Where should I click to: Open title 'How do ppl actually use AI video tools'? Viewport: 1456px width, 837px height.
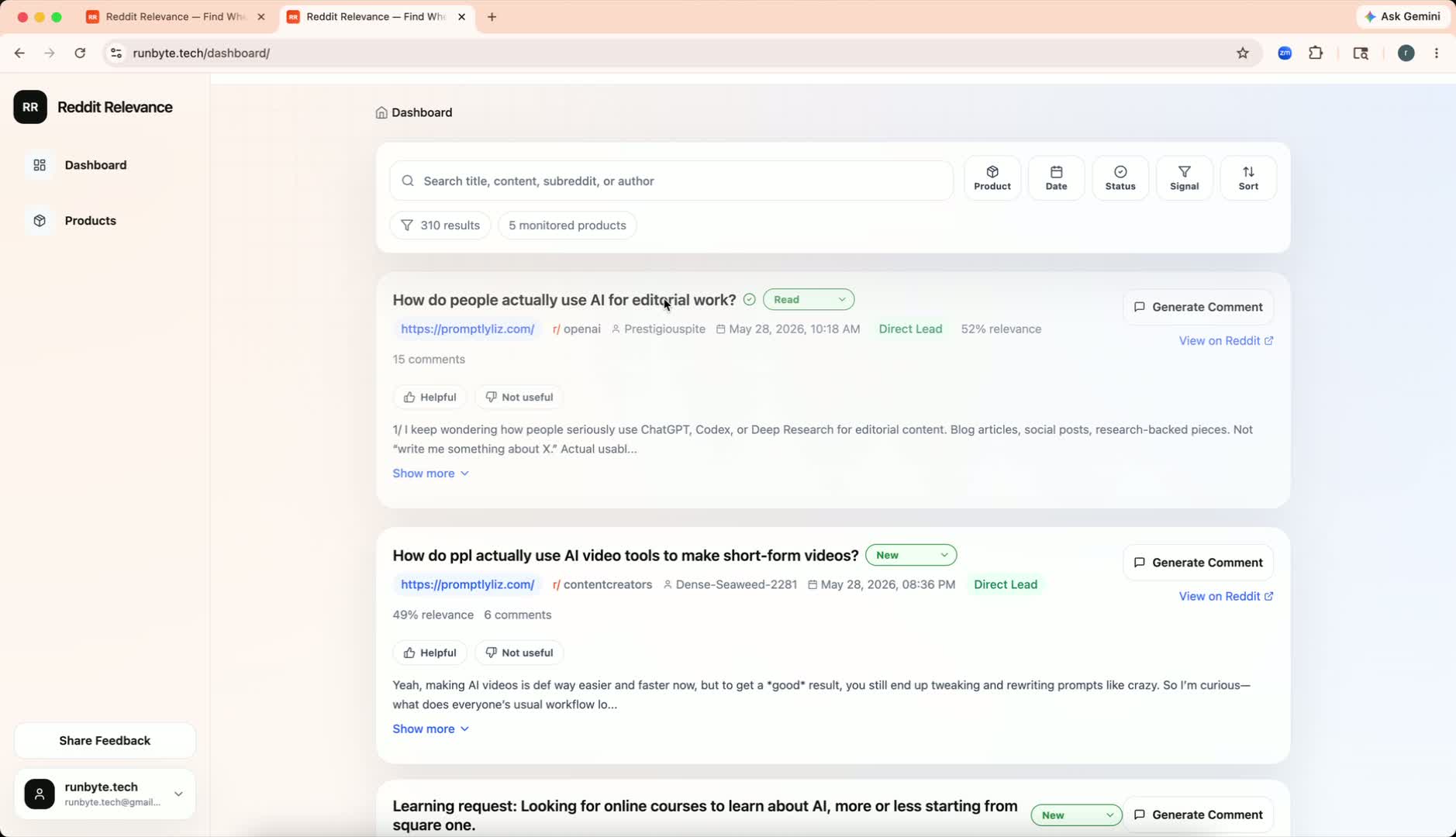625,556
